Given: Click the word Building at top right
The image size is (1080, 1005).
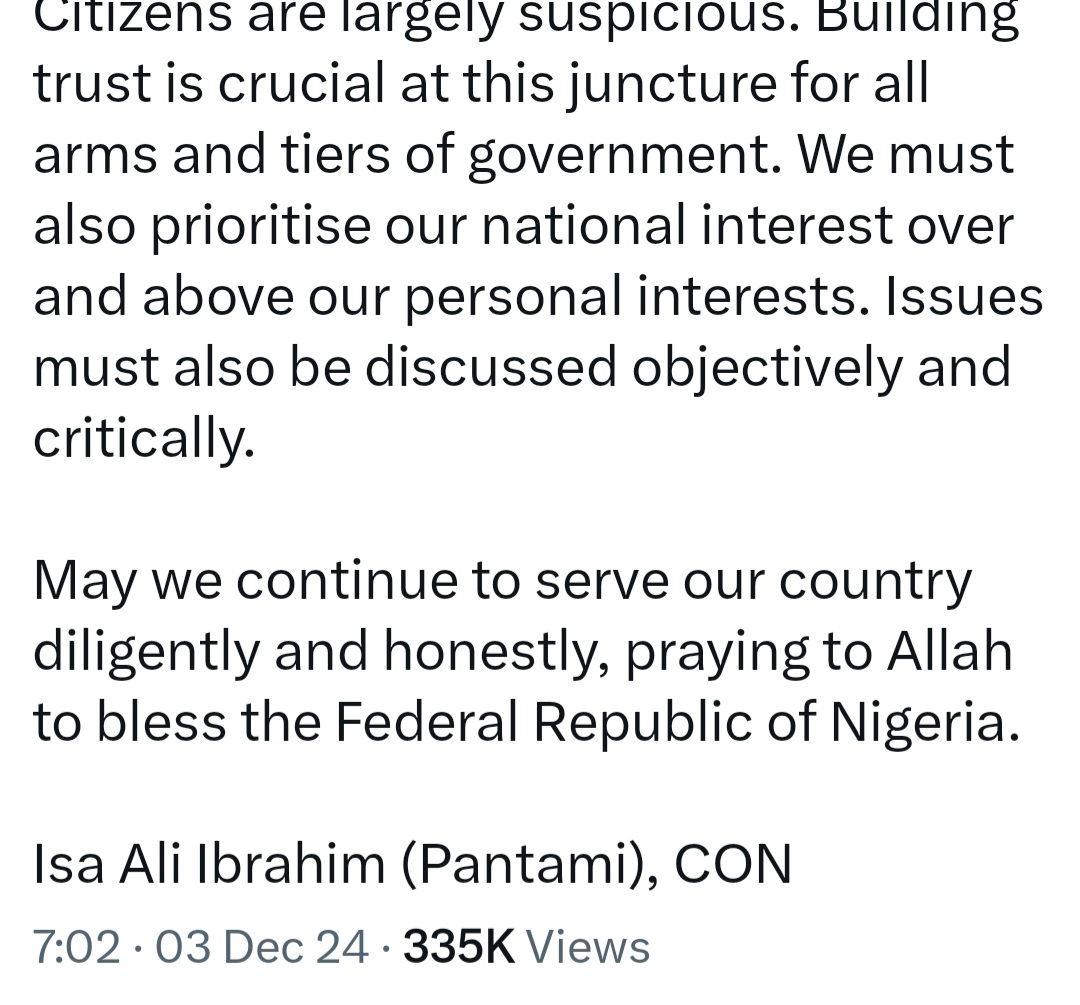Looking at the screenshot, I should [x=917, y=17].
